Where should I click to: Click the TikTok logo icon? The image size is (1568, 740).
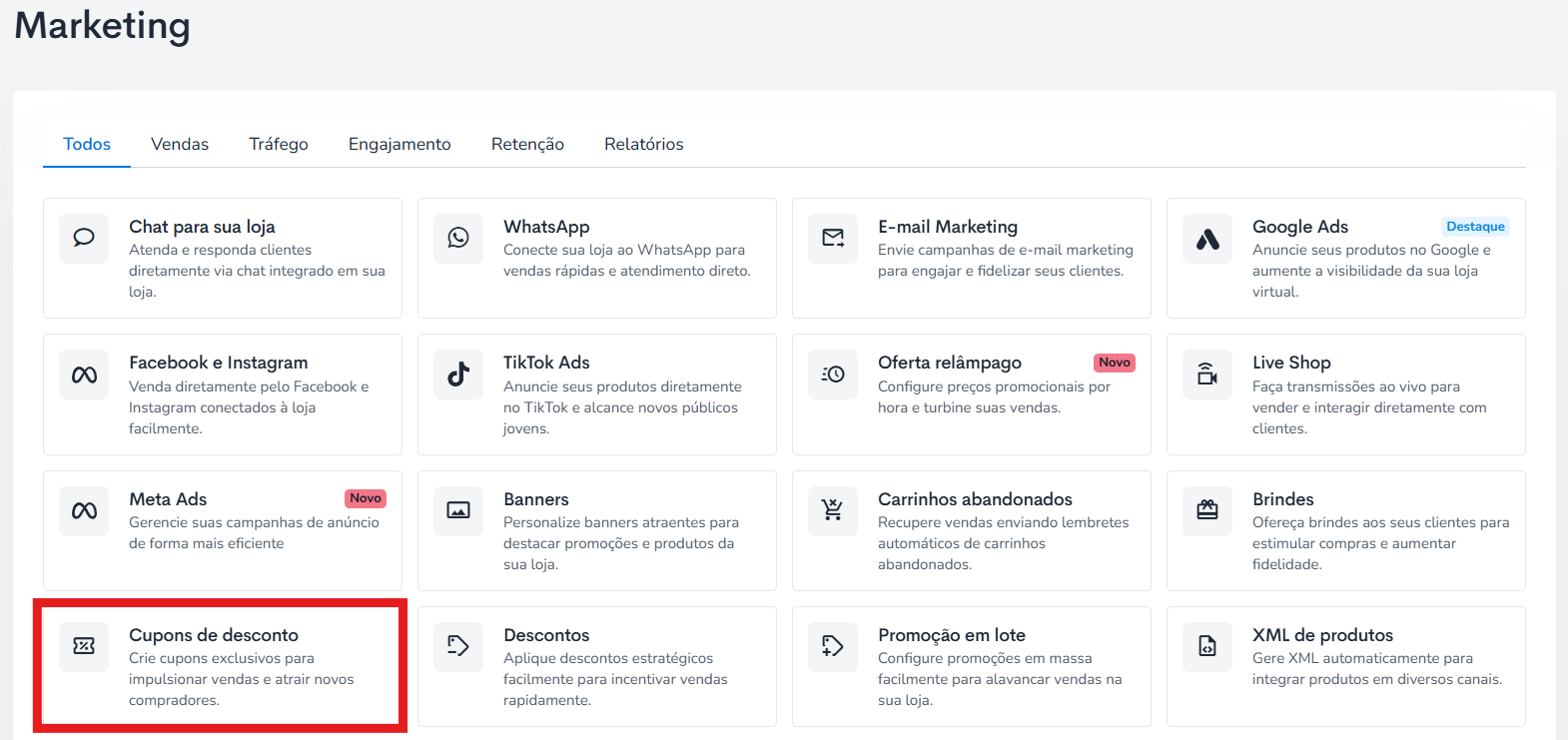point(458,374)
